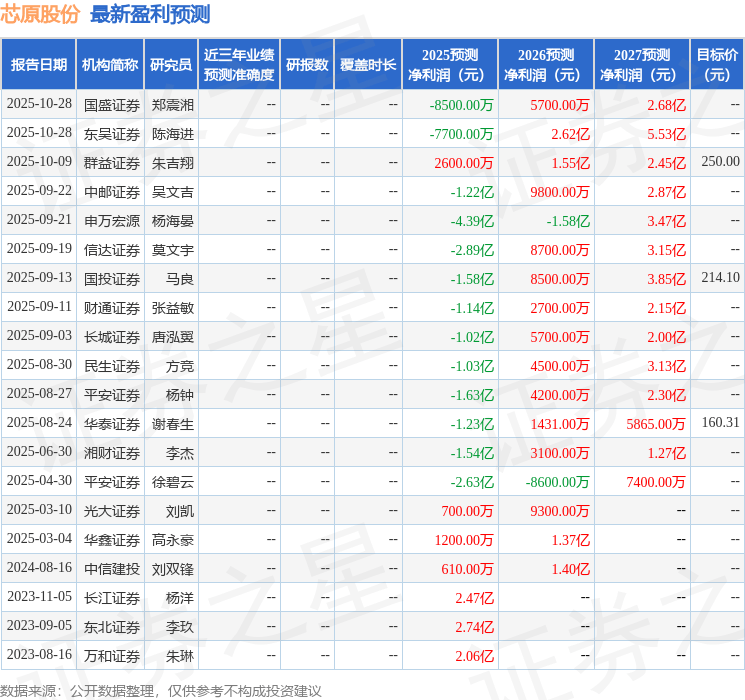Screen dimensions: 745x700
Task: Select the 机构简称 column header
Action: [110, 65]
